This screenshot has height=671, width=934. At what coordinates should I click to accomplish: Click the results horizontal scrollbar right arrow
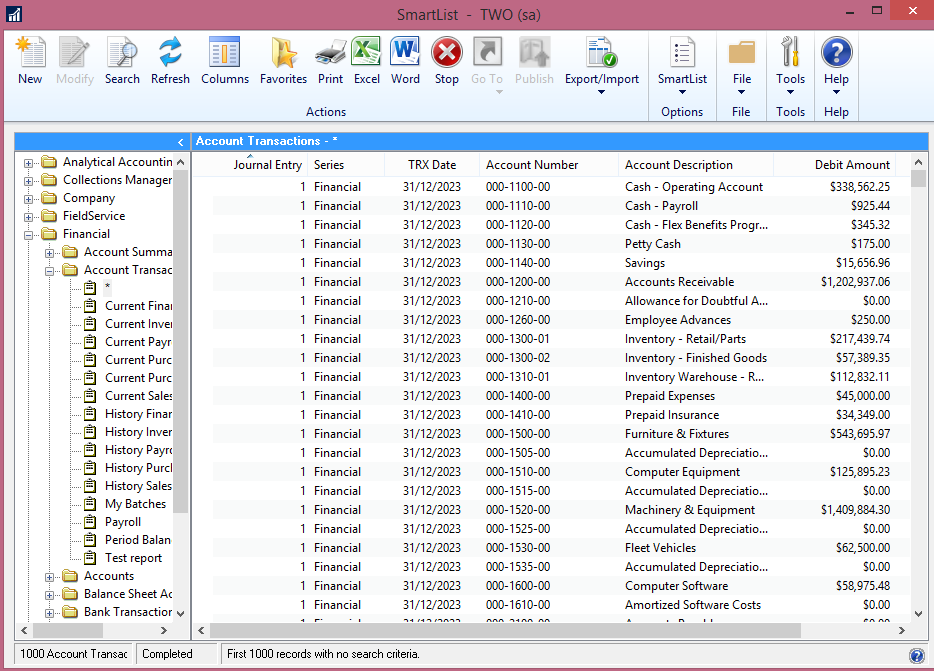click(x=902, y=630)
